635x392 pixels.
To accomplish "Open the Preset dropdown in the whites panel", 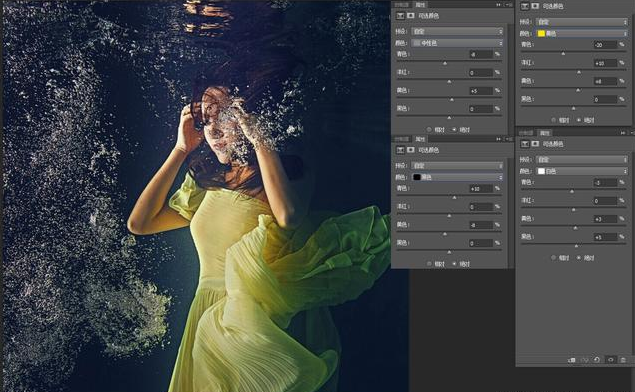I will [x=582, y=160].
